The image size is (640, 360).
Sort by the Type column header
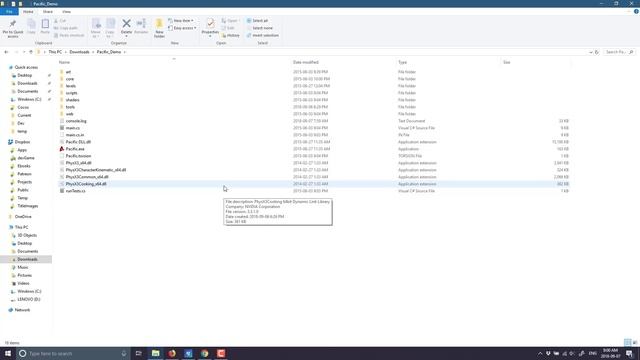pyautogui.click(x=402, y=62)
